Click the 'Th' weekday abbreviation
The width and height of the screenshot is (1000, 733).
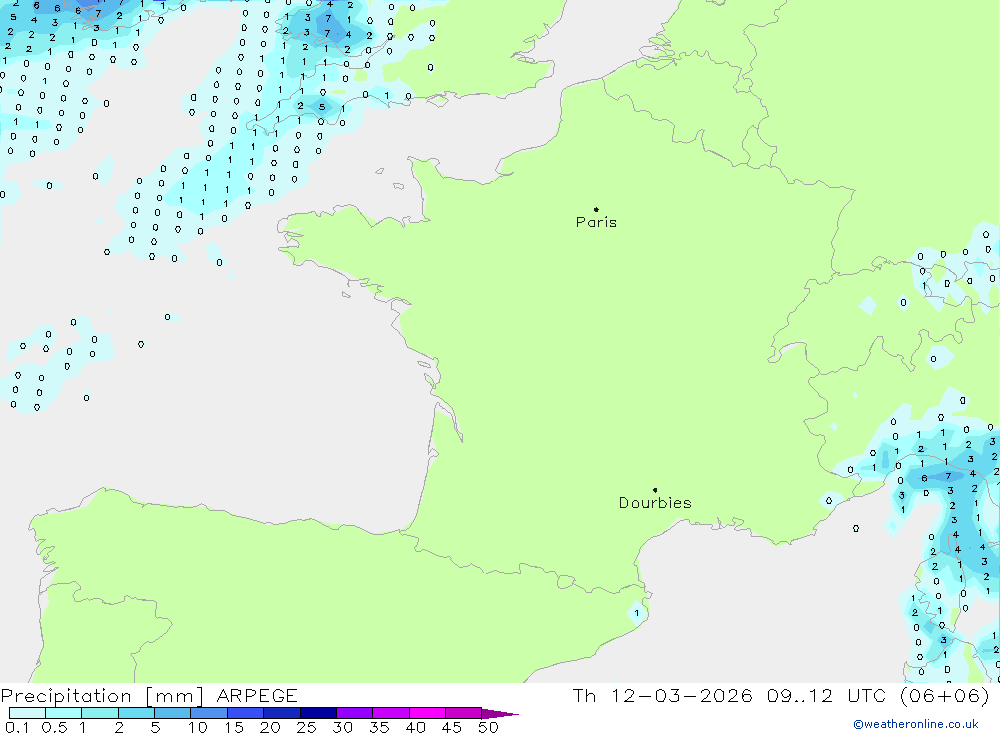pos(584,696)
